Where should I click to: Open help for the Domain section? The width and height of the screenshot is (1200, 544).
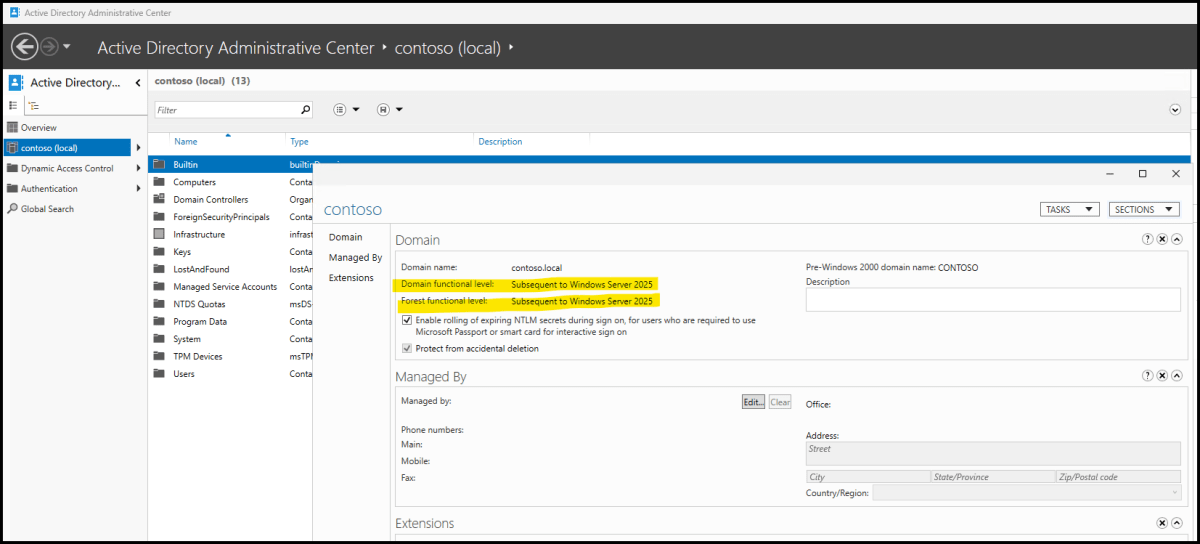pyautogui.click(x=1148, y=239)
